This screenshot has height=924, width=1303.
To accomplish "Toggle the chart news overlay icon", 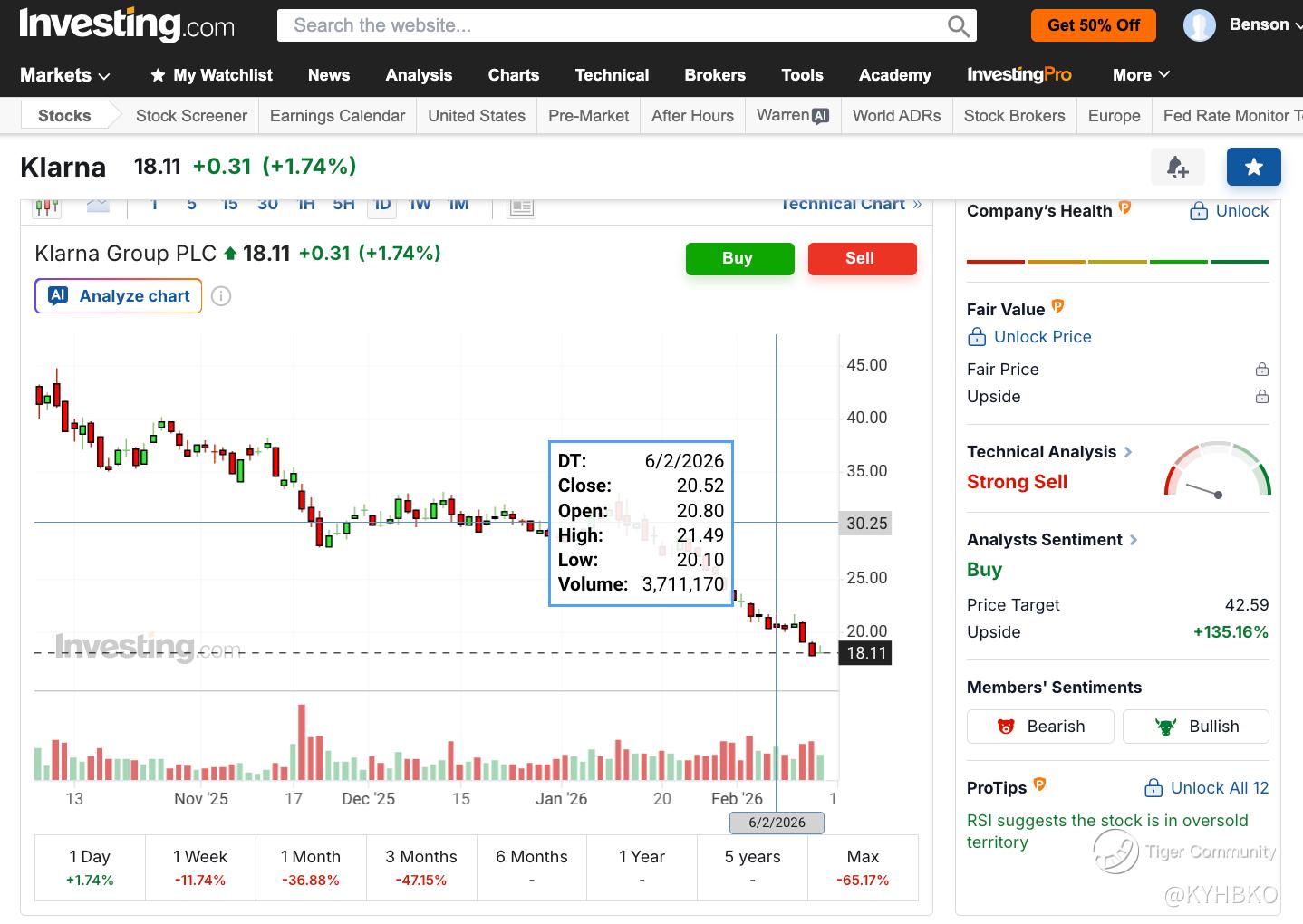I will [521, 207].
